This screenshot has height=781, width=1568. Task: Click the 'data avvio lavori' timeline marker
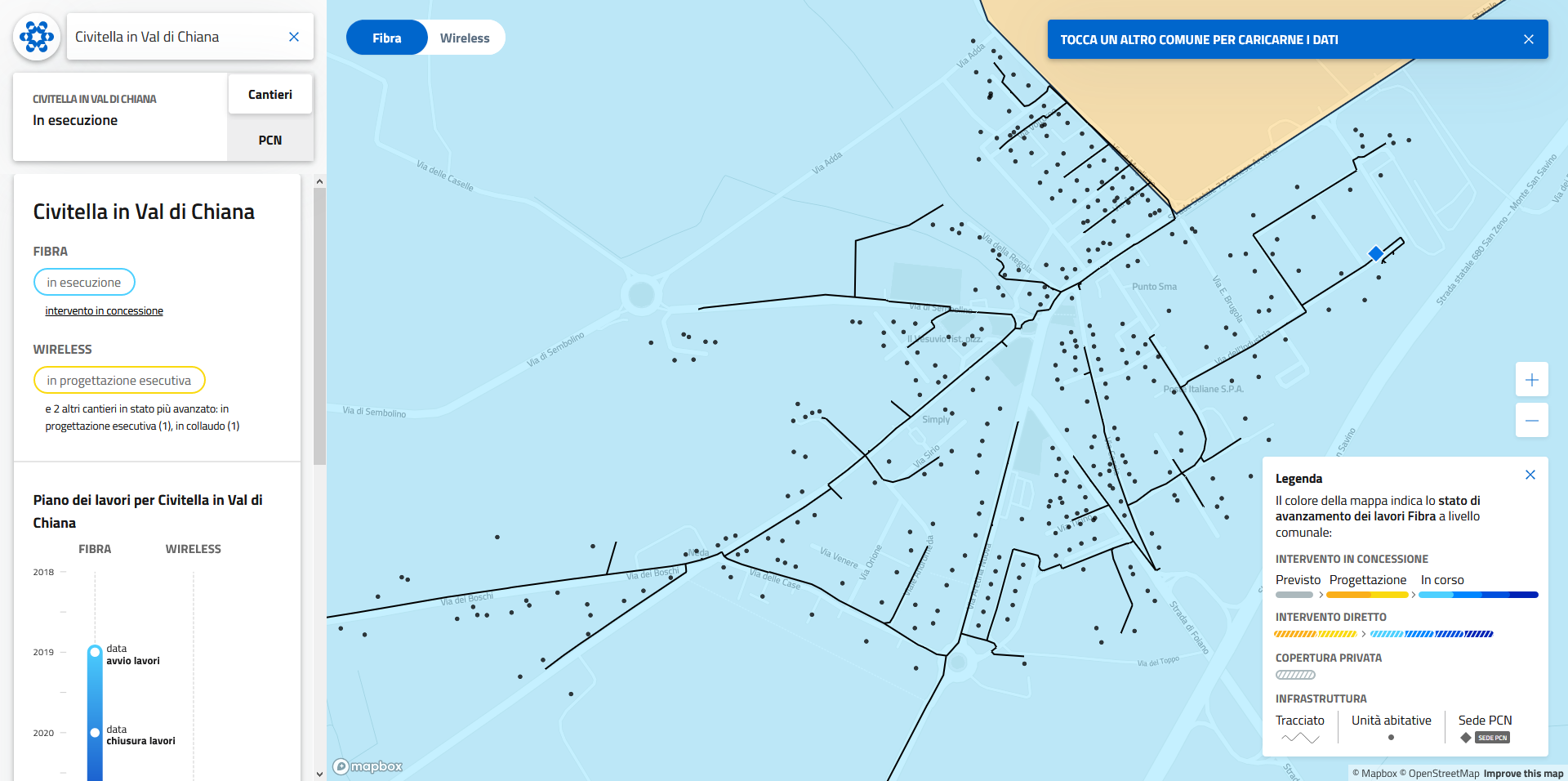[95, 652]
